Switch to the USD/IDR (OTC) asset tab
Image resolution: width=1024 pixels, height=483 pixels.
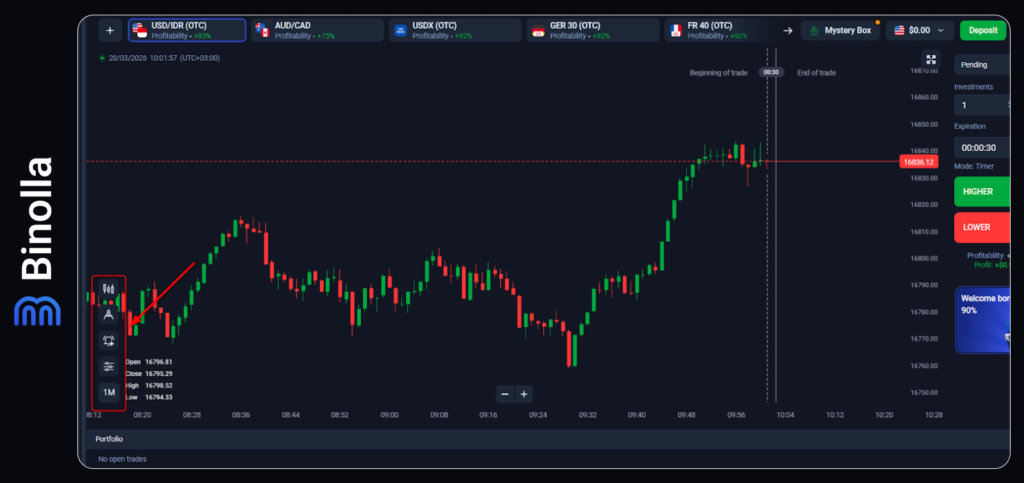[187, 30]
